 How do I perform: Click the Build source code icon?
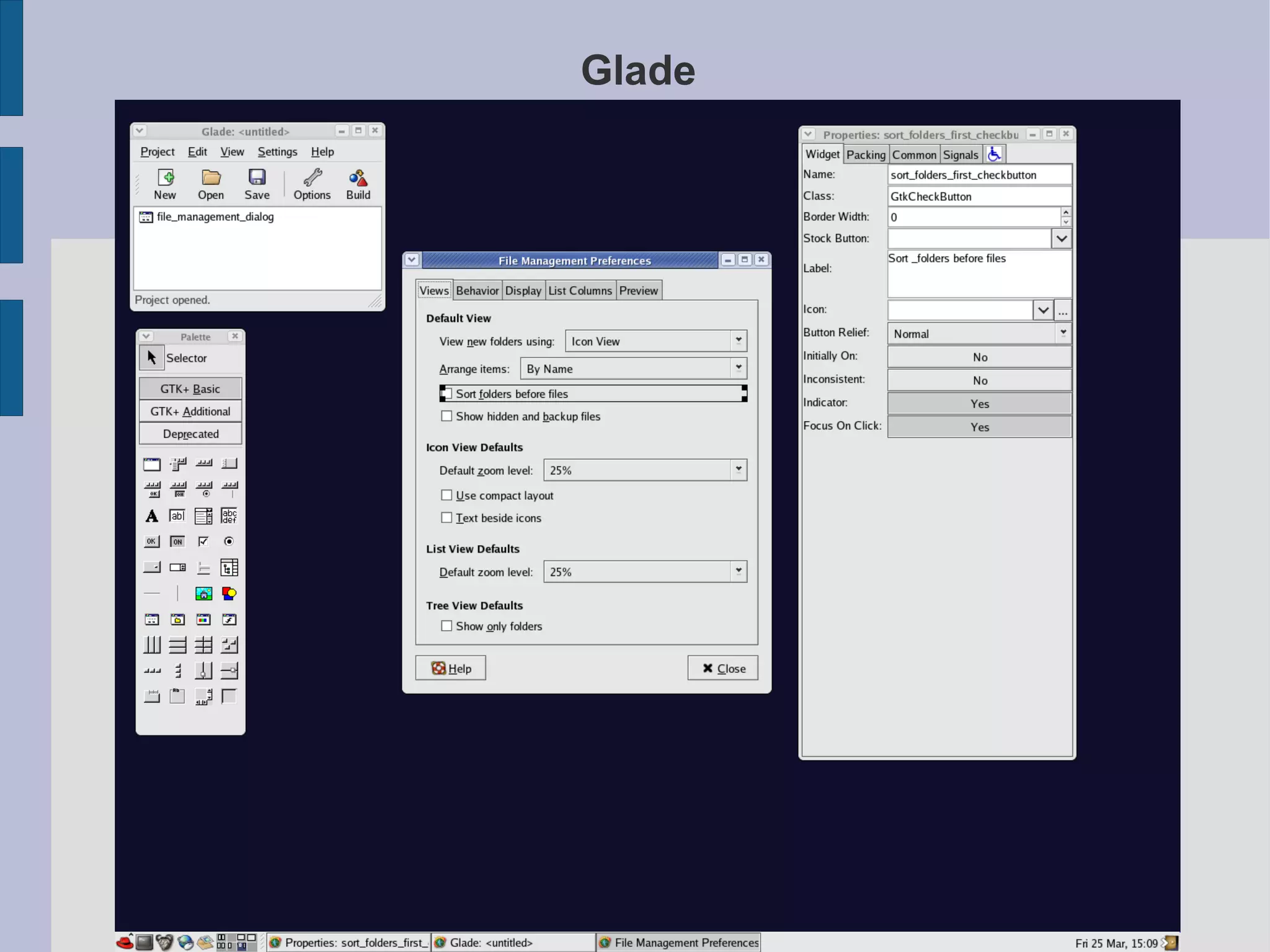point(358,184)
